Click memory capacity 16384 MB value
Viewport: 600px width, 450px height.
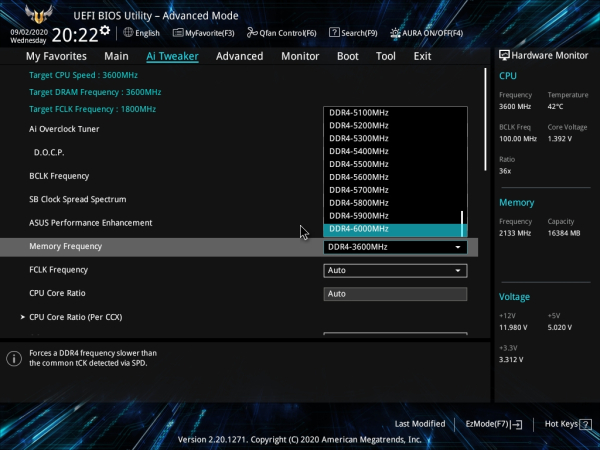(x=564, y=233)
